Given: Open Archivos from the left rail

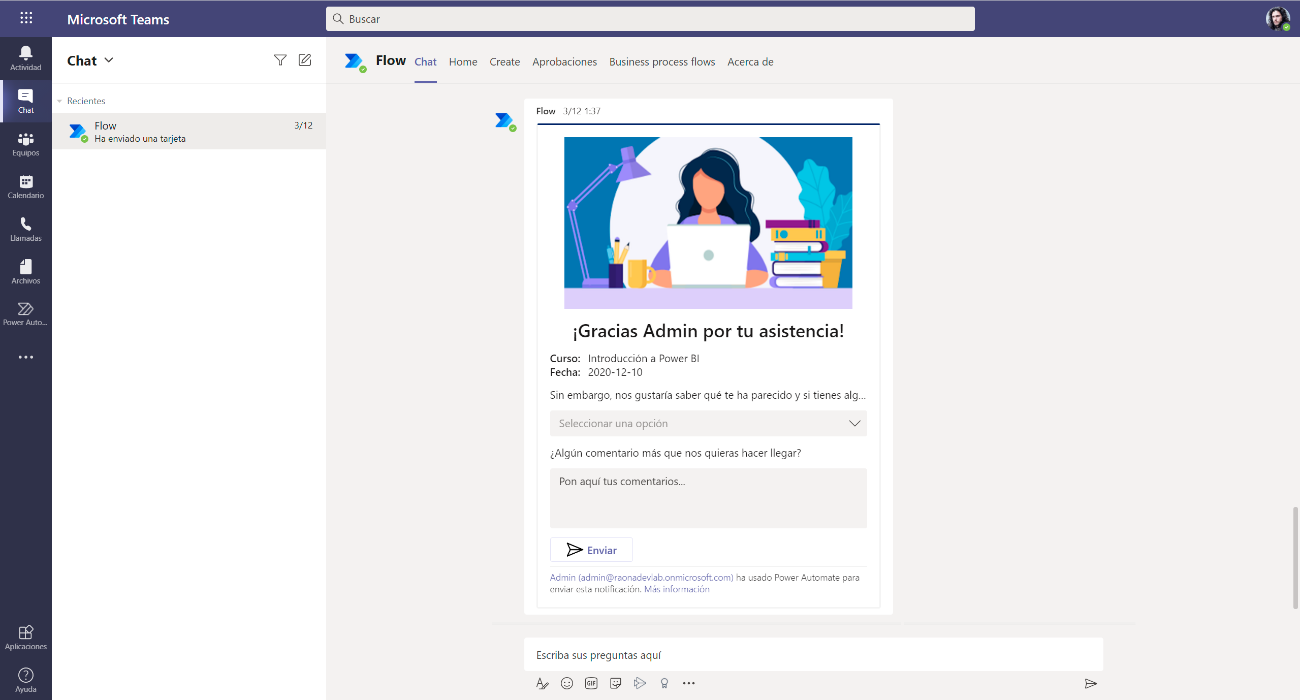Looking at the screenshot, I should [x=25, y=270].
